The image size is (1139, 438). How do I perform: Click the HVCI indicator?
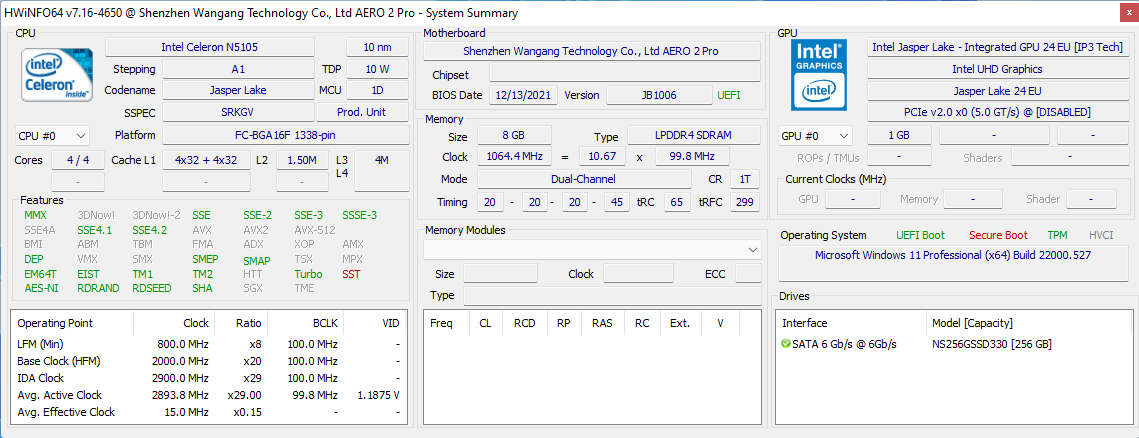(x=1101, y=235)
